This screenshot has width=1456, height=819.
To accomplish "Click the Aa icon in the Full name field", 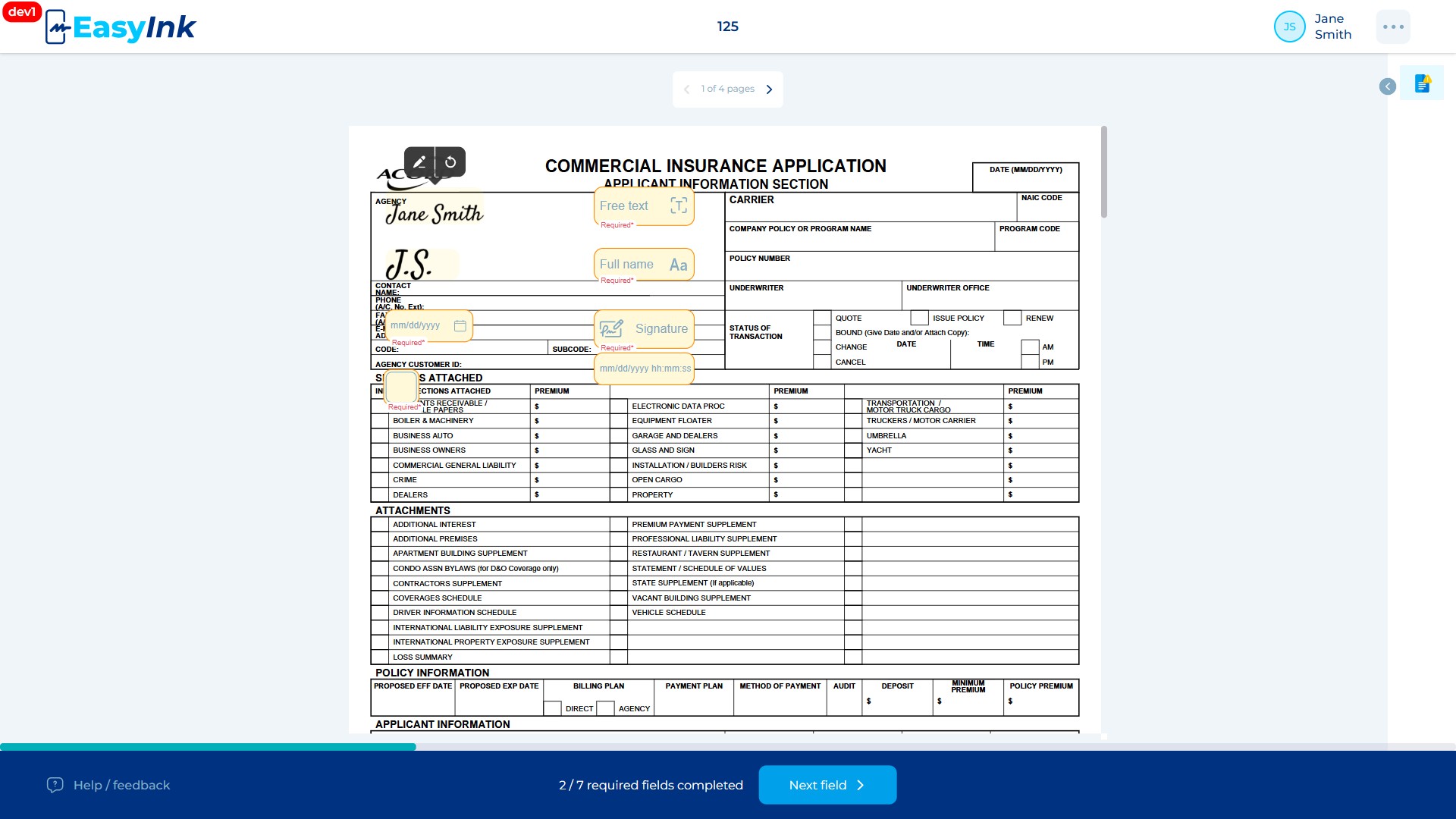I will (x=678, y=265).
